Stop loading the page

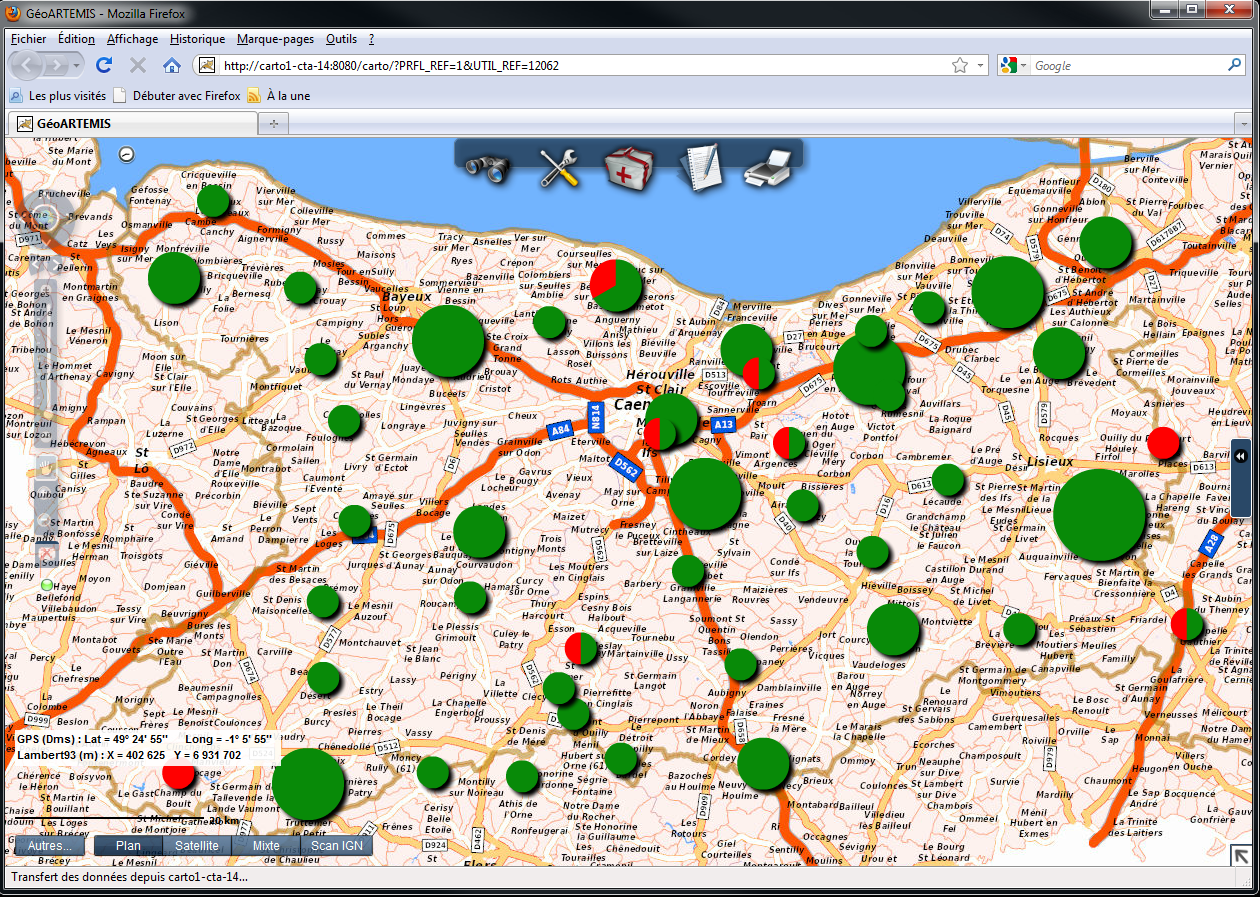[x=138, y=66]
